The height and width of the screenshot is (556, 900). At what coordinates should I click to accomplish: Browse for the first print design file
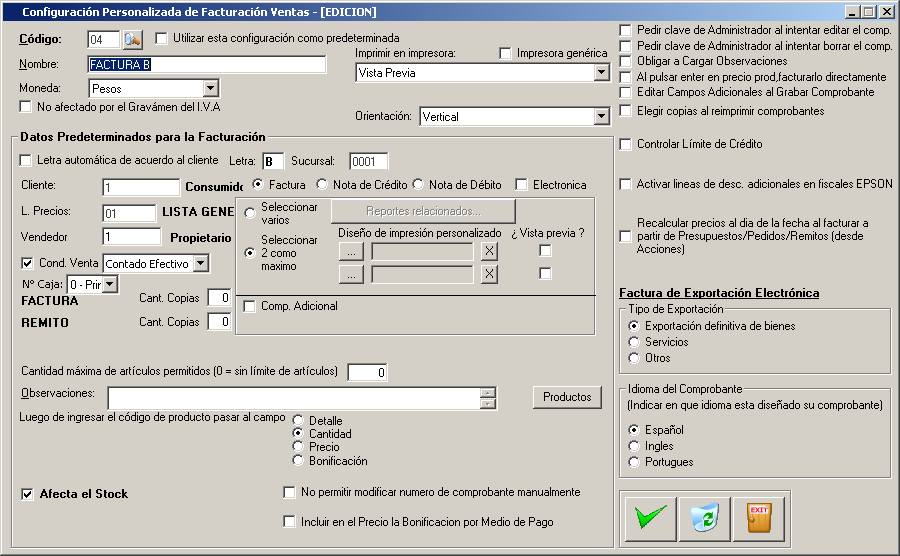351,251
